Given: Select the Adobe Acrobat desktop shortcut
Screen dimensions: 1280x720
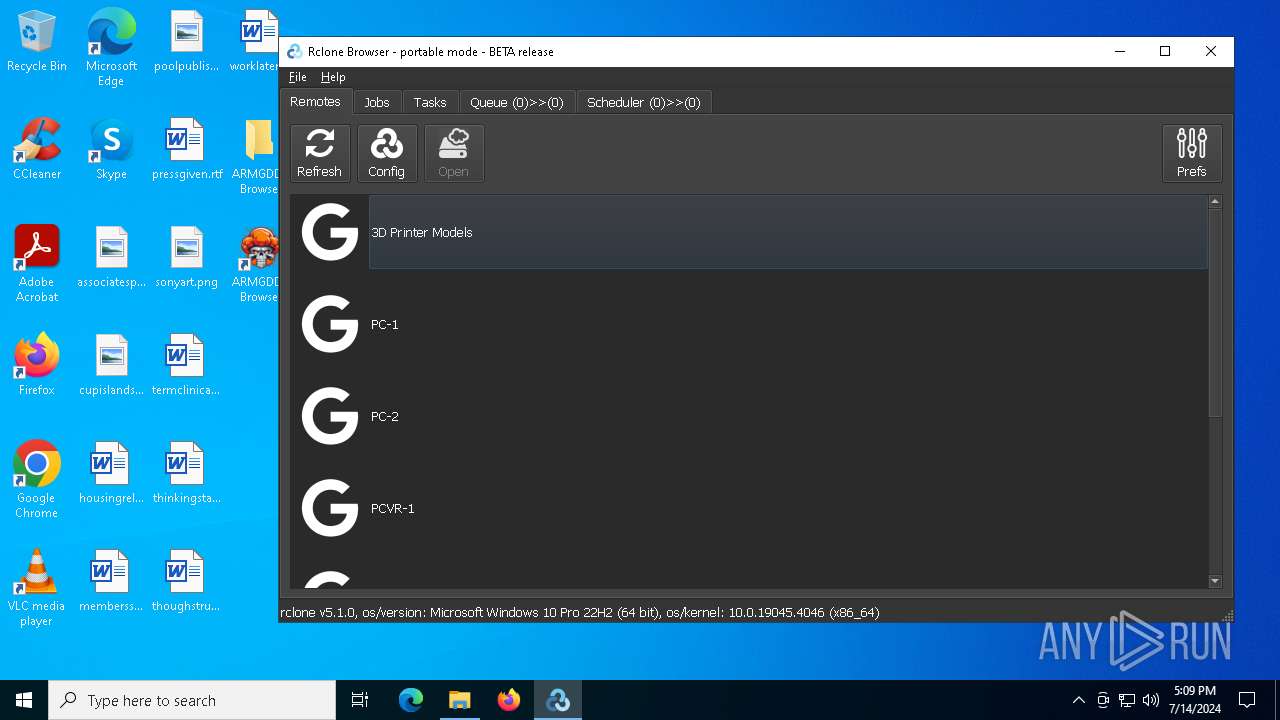Looking at the screenshot, I should coord(37,264).
